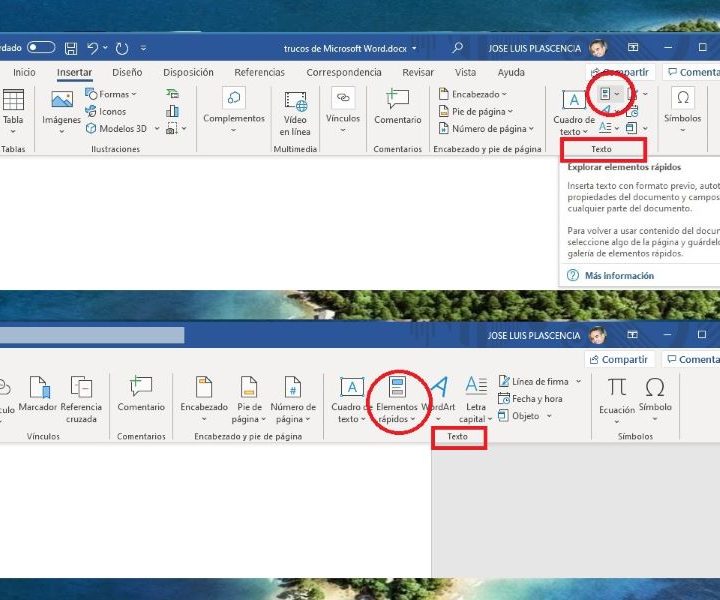Open the Complementos add-ins button
The width and height of the screenshot is (720, 600).
[234, 110]
